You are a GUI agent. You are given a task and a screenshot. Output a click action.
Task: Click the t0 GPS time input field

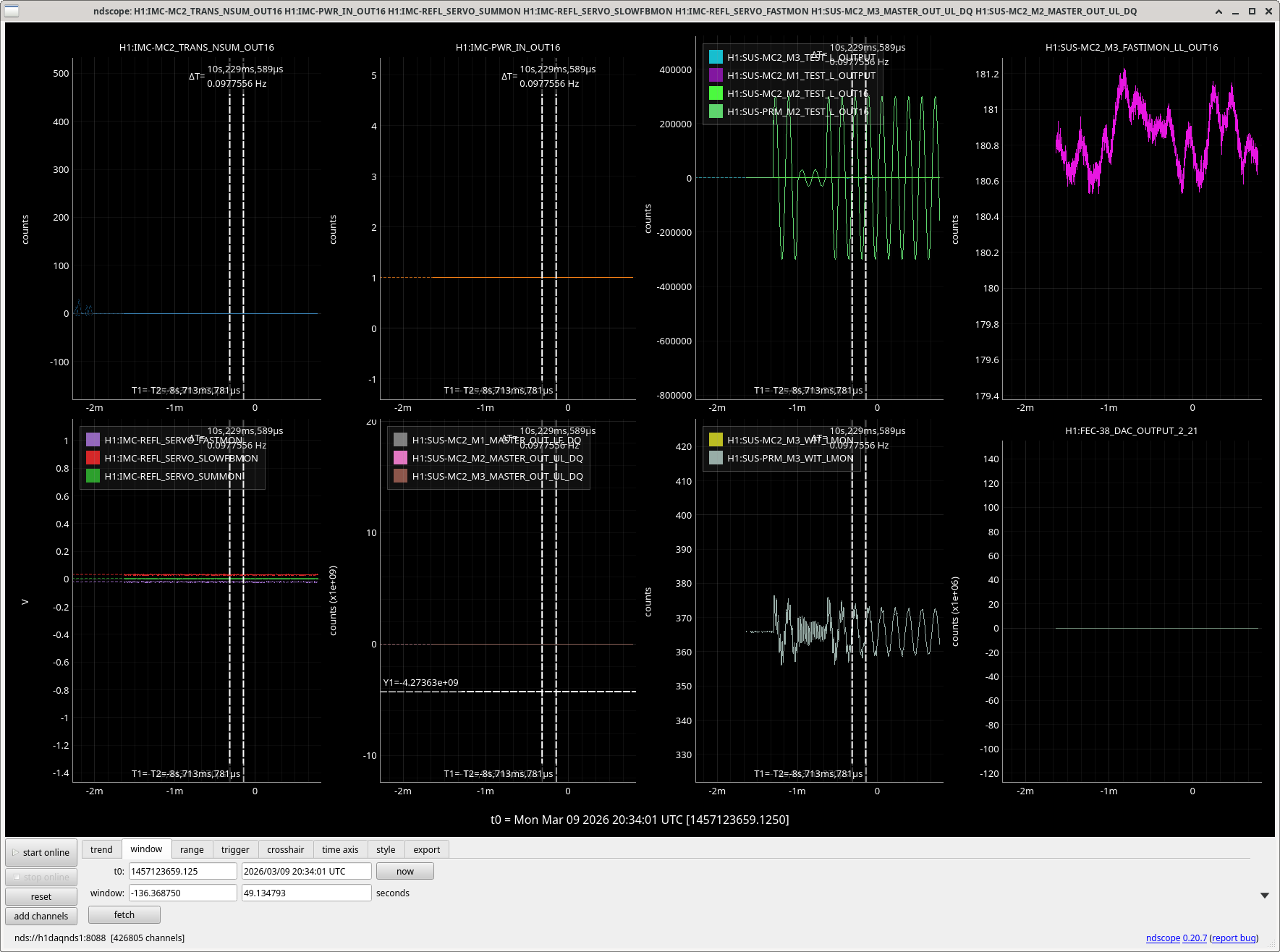(182, 871)
